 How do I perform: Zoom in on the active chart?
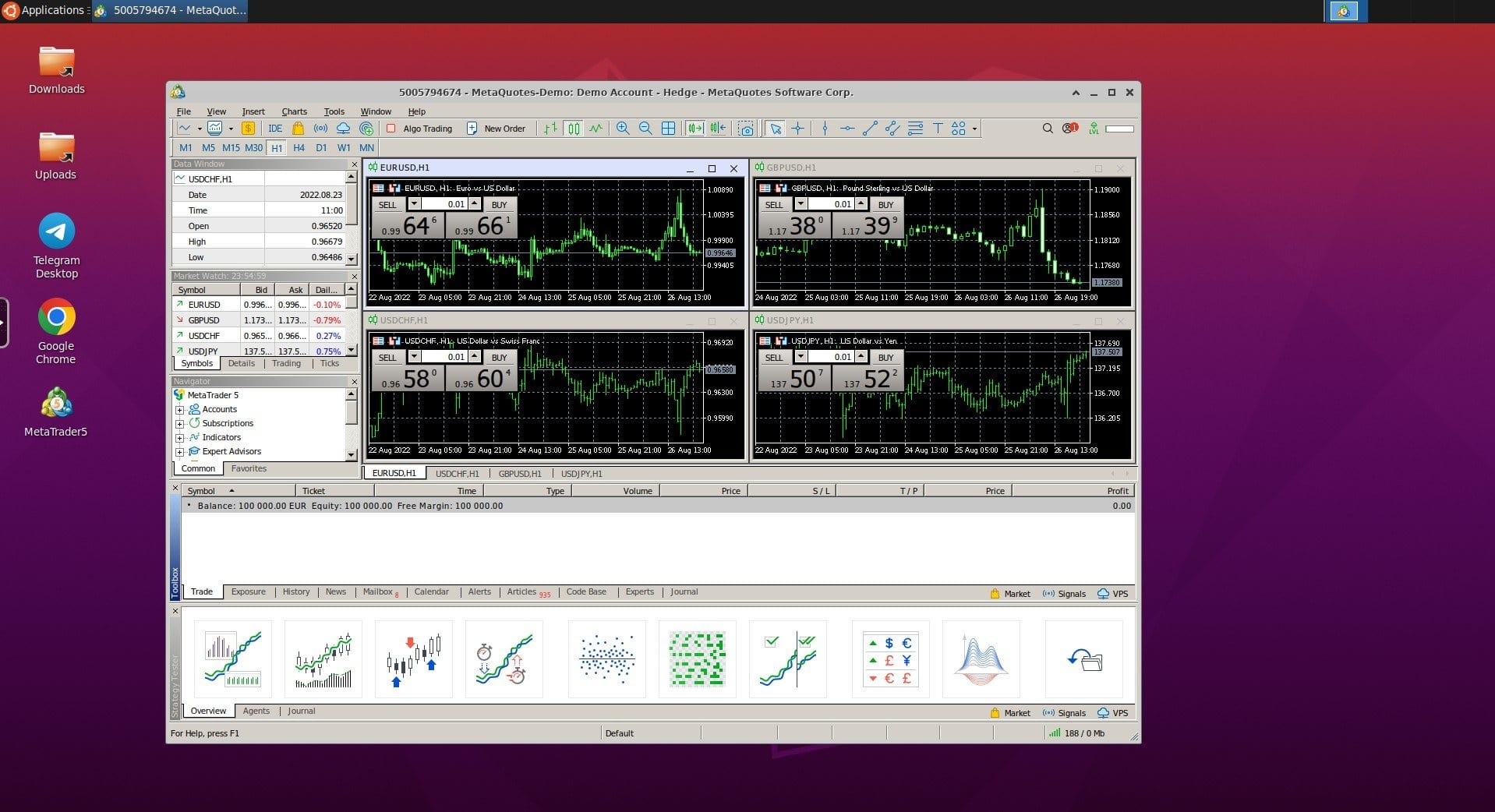pos(622,129)
